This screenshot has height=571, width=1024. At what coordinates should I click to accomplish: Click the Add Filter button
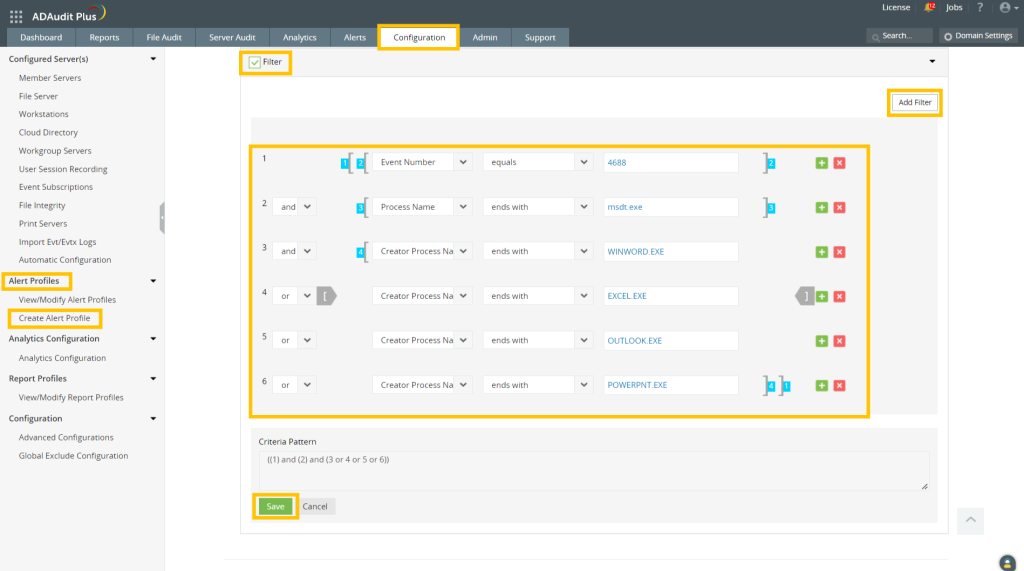[914, 103]
